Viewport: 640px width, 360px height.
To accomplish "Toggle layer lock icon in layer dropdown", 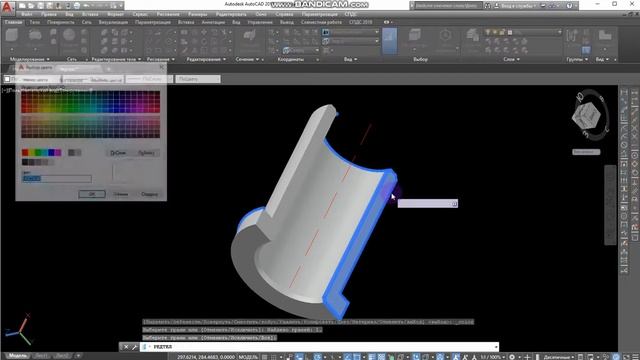I will [502, 32].
